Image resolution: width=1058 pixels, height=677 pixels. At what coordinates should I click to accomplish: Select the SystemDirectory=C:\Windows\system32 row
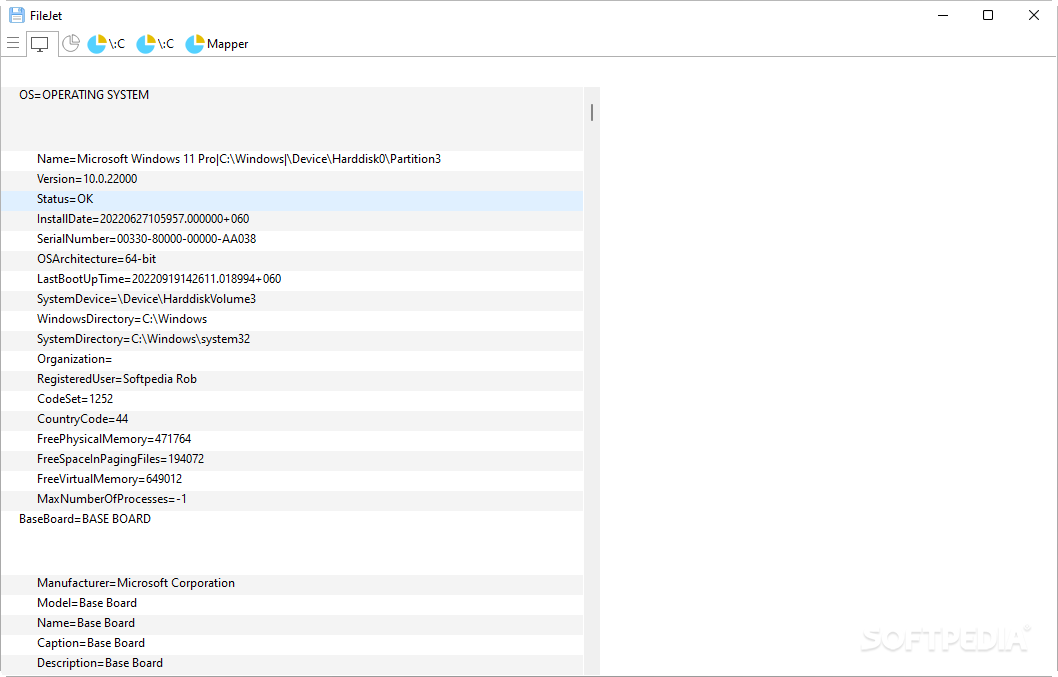292,340
